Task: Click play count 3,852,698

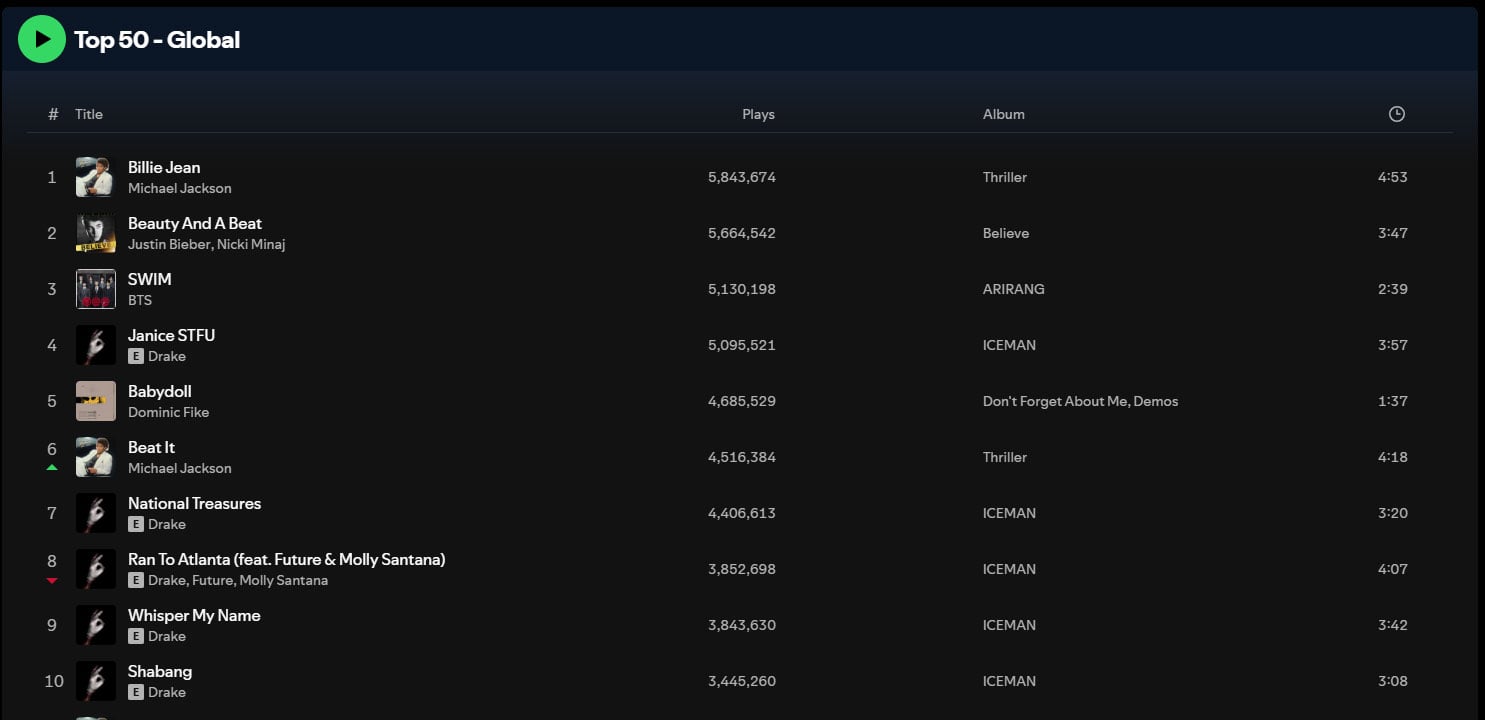Action: [742, 569]
